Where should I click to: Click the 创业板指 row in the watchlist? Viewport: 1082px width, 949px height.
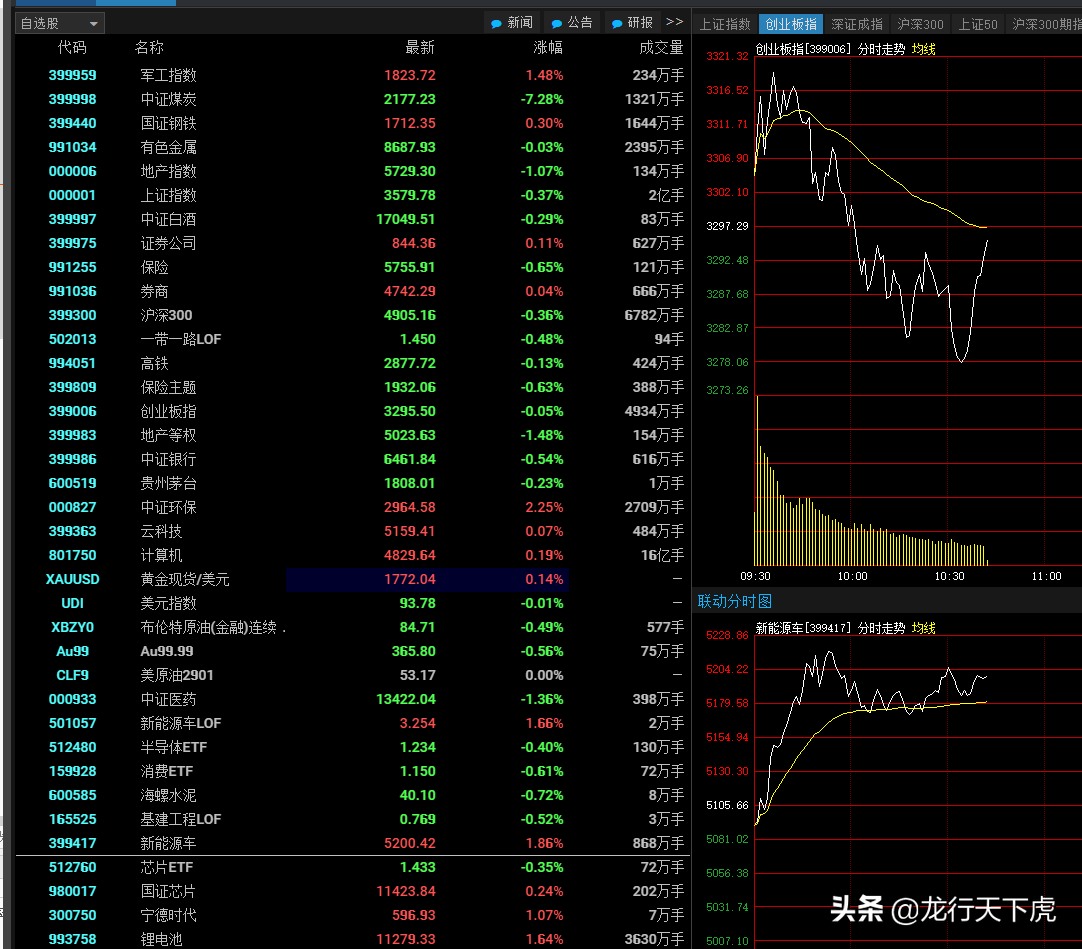coord(351,411)
